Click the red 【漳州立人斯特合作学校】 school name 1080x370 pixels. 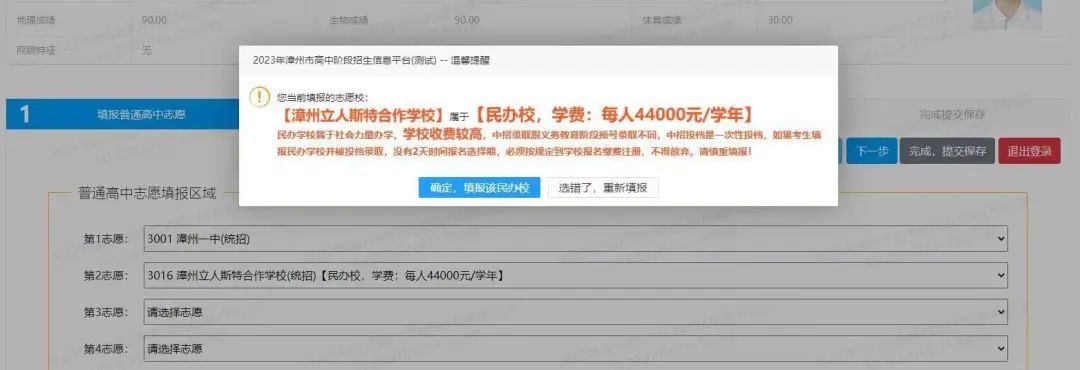361,114
